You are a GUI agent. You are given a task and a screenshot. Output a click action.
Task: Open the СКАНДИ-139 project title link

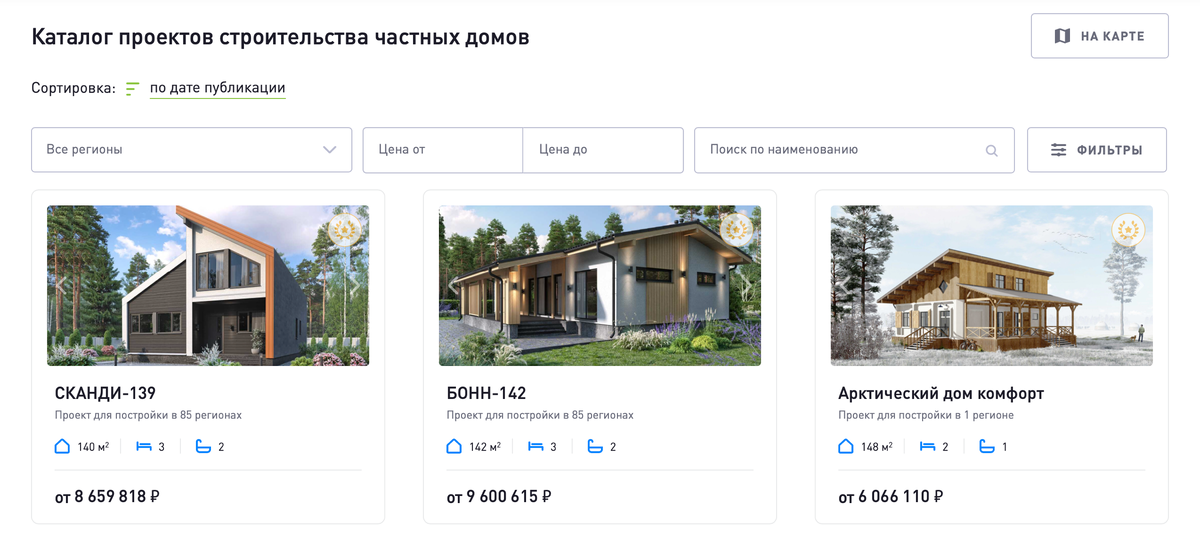[105, 393]
